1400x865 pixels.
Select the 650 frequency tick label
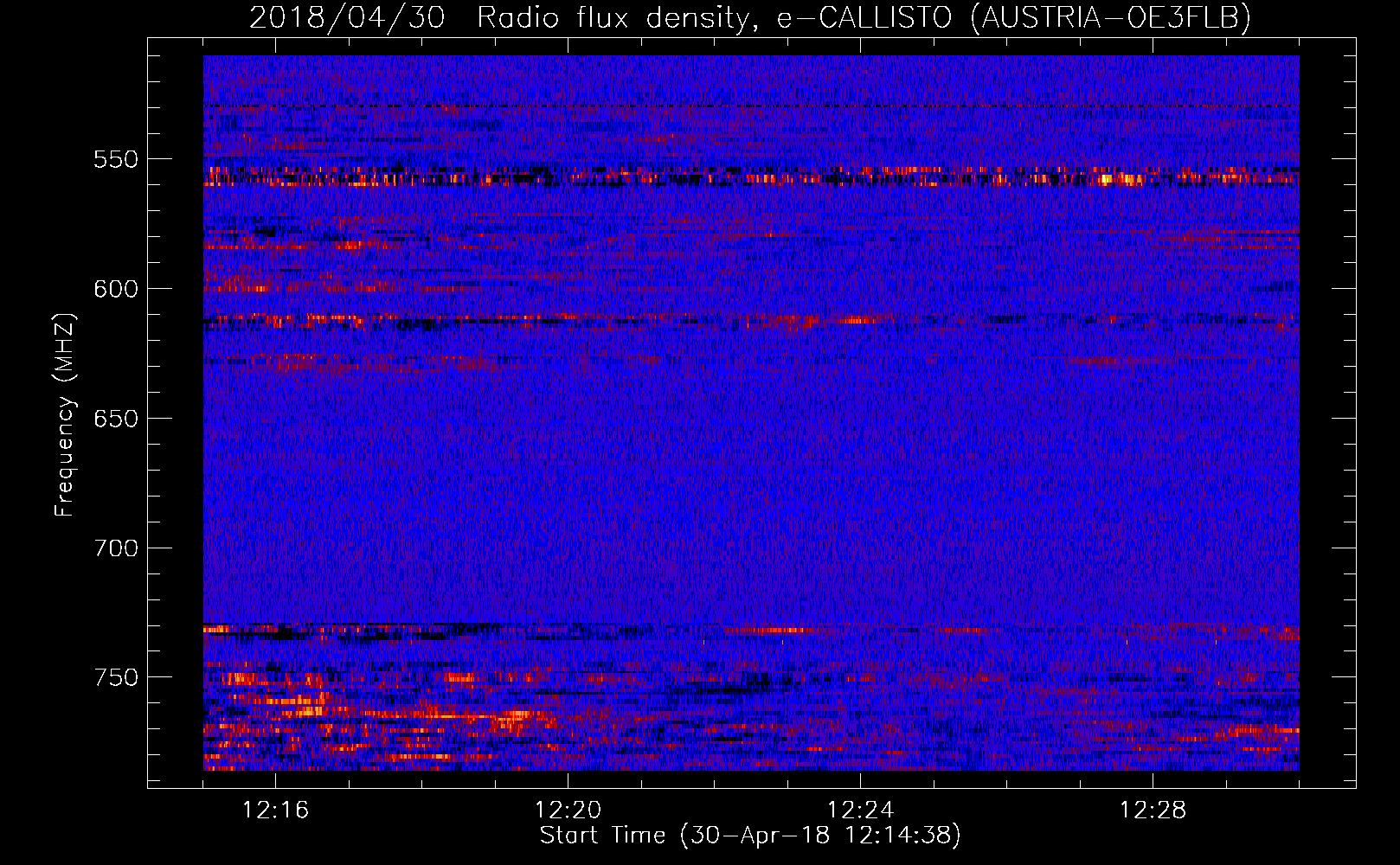(x=116, y=419)
